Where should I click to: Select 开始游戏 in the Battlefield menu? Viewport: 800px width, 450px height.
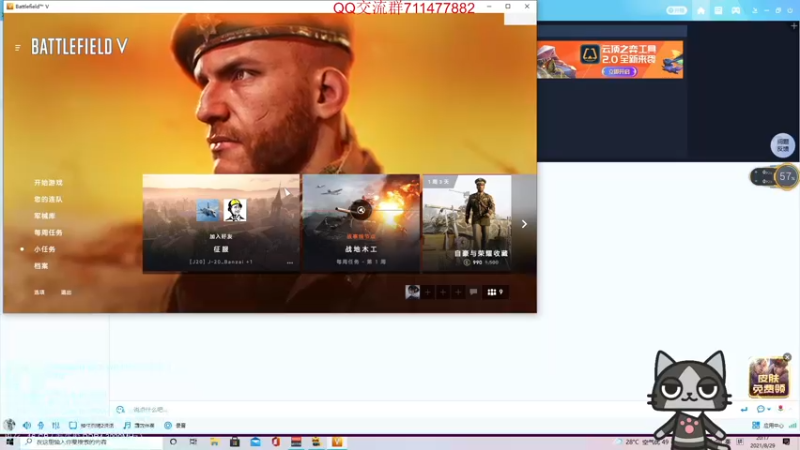tap(48, 183)
